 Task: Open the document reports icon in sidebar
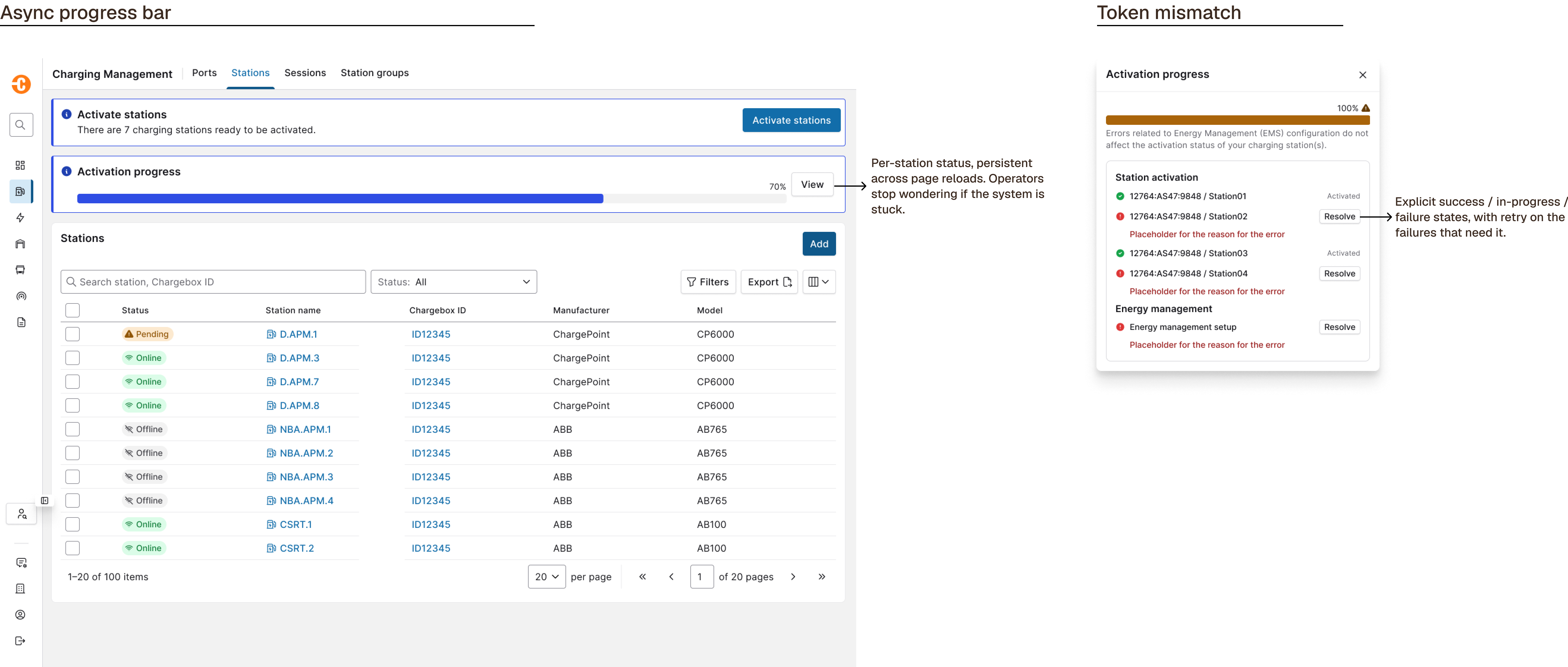pos(21,323)
